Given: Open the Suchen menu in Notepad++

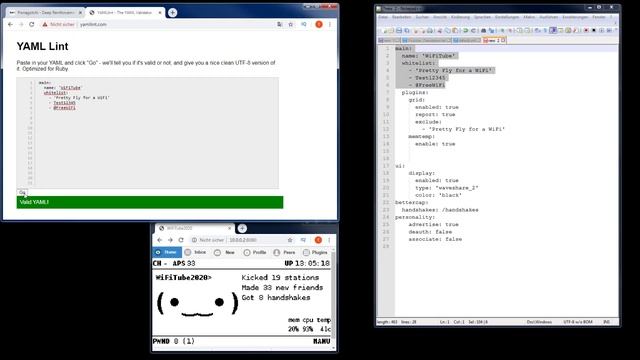Looking at the screenshot, I should 422,17.
